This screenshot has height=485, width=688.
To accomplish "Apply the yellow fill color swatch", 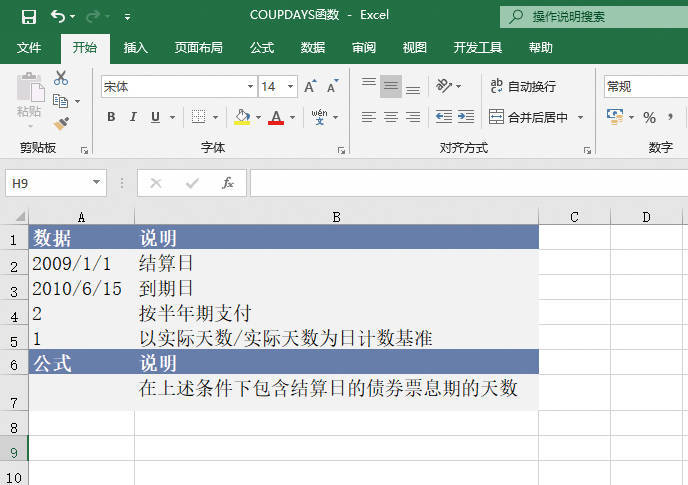I will [x=241, y=117].
